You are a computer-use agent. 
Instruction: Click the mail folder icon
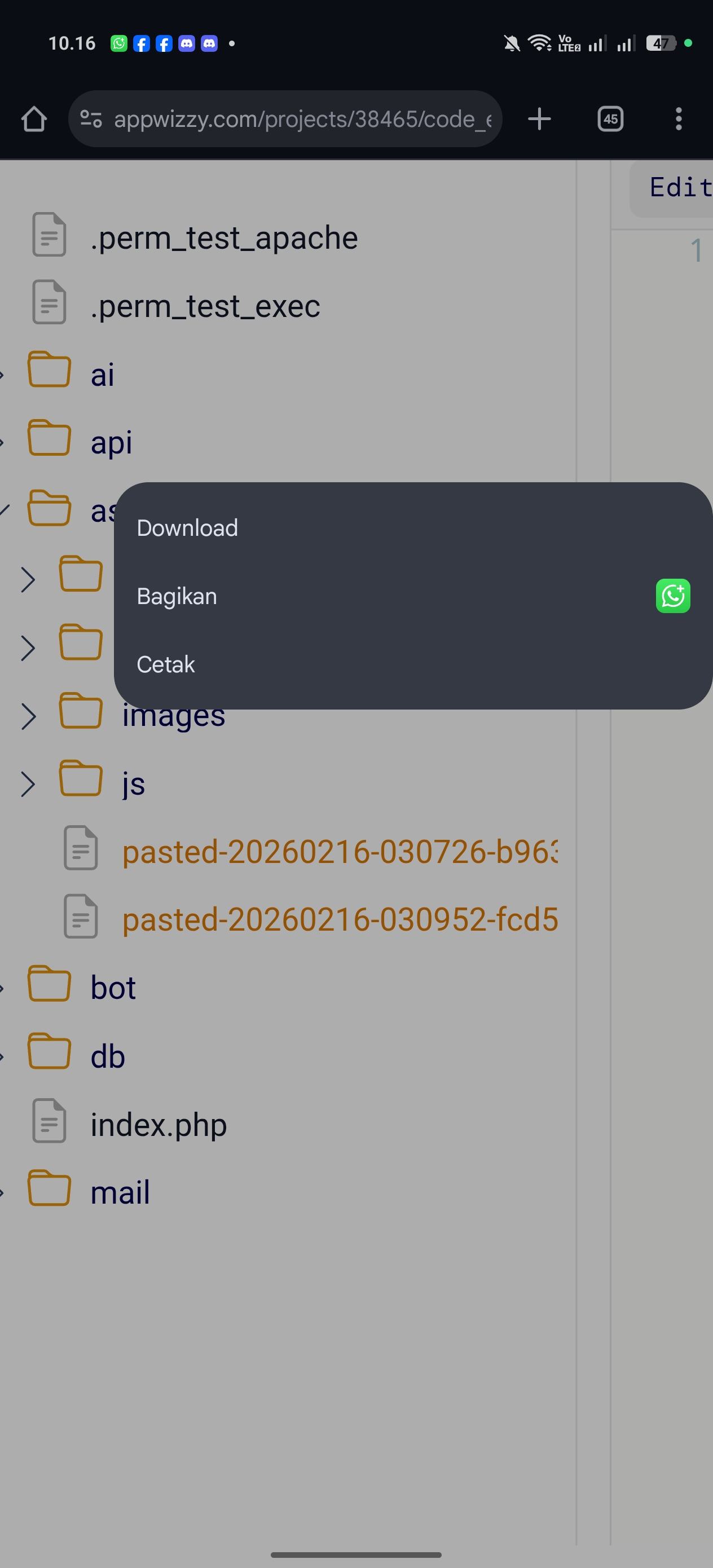pos(49,1188)
